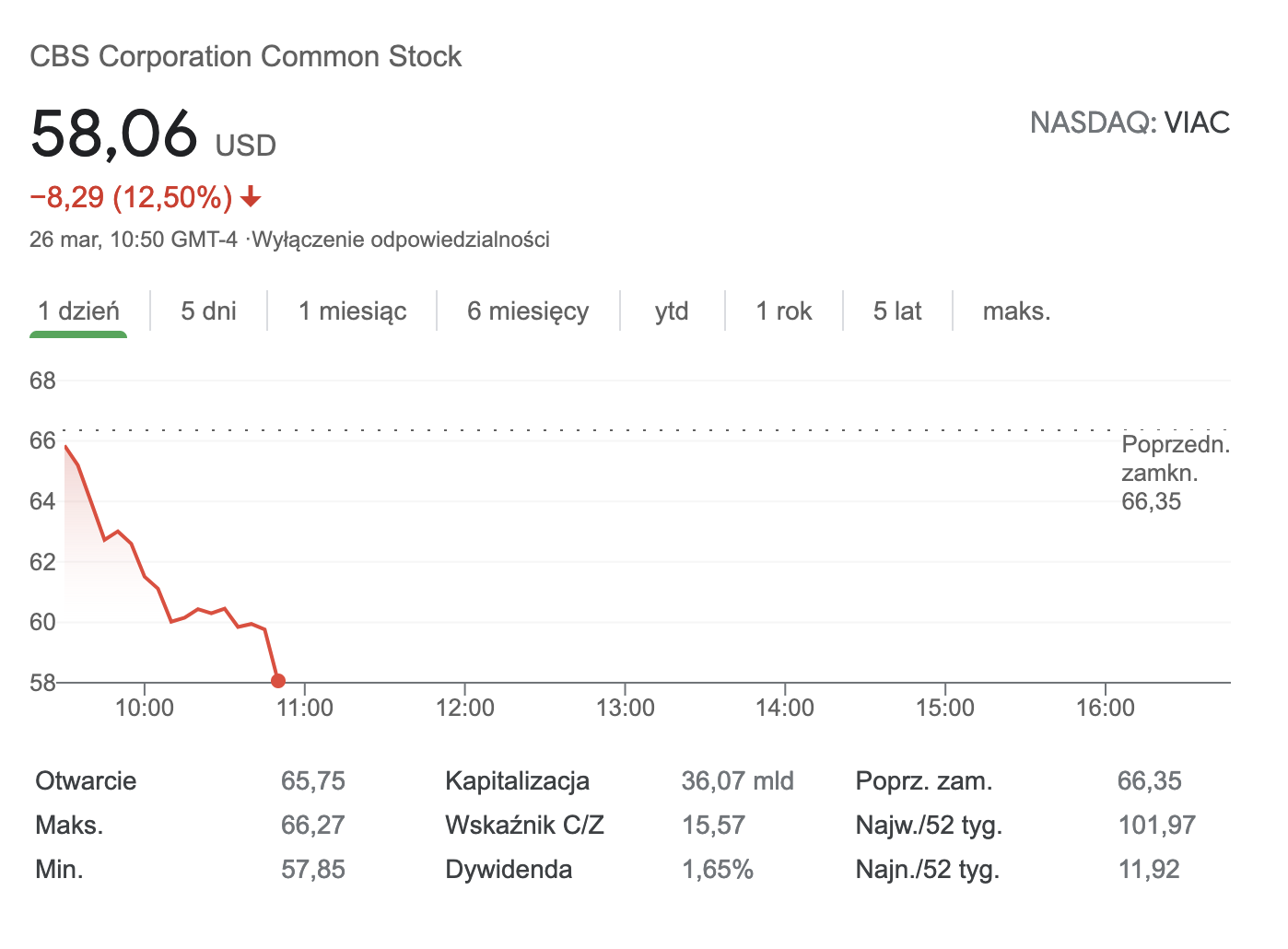Image resolution: width=1288 pixels, height=949 pixels.
Task: Select the "ytd" range tab
Action: click(672, 311)
